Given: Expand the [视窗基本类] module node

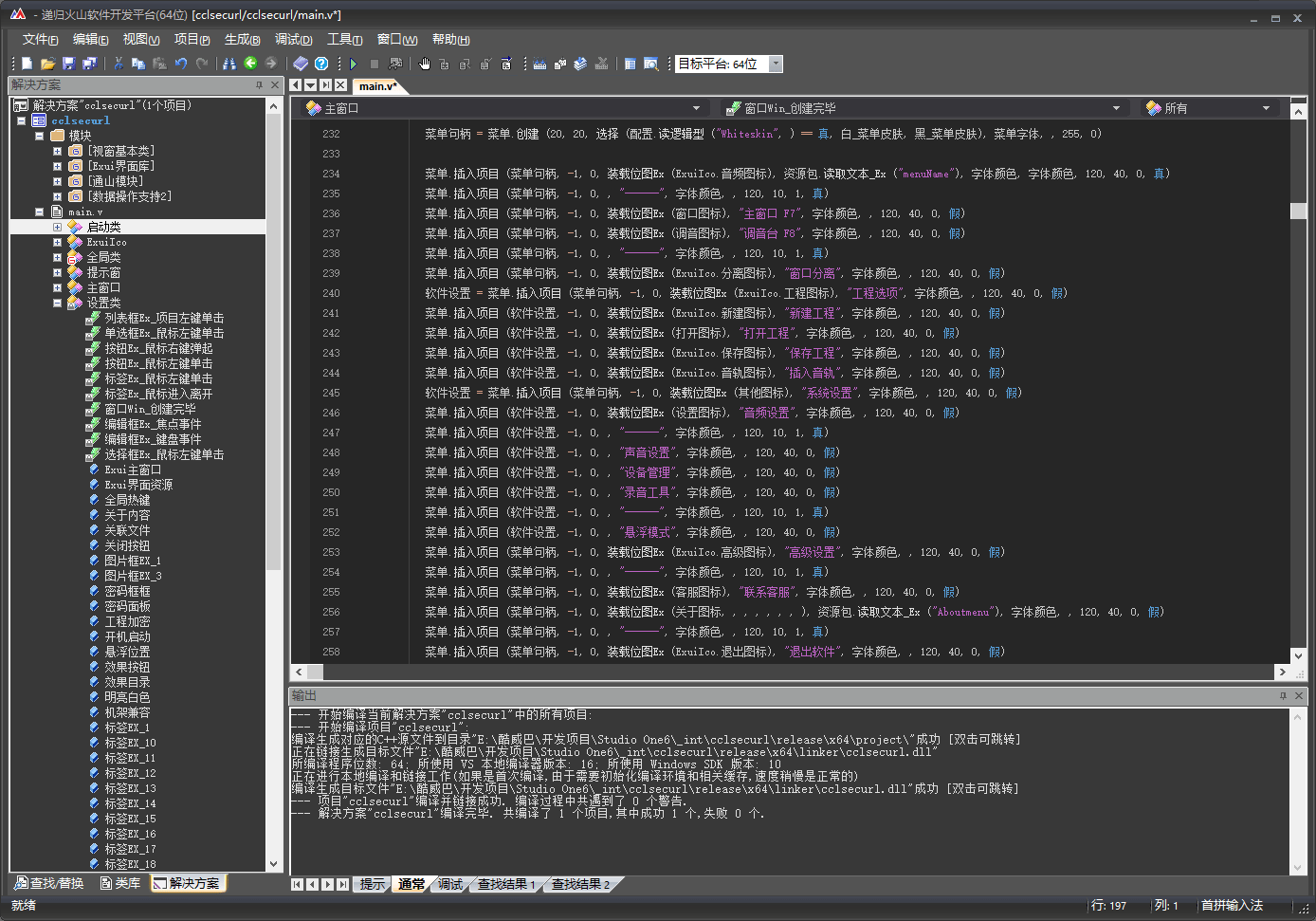Looking at the screenshot, I should (57, 151).
